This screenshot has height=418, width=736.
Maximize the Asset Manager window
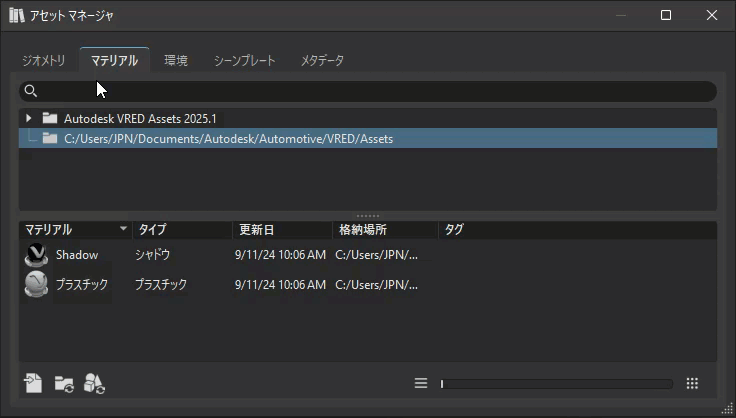pos(666,15)
